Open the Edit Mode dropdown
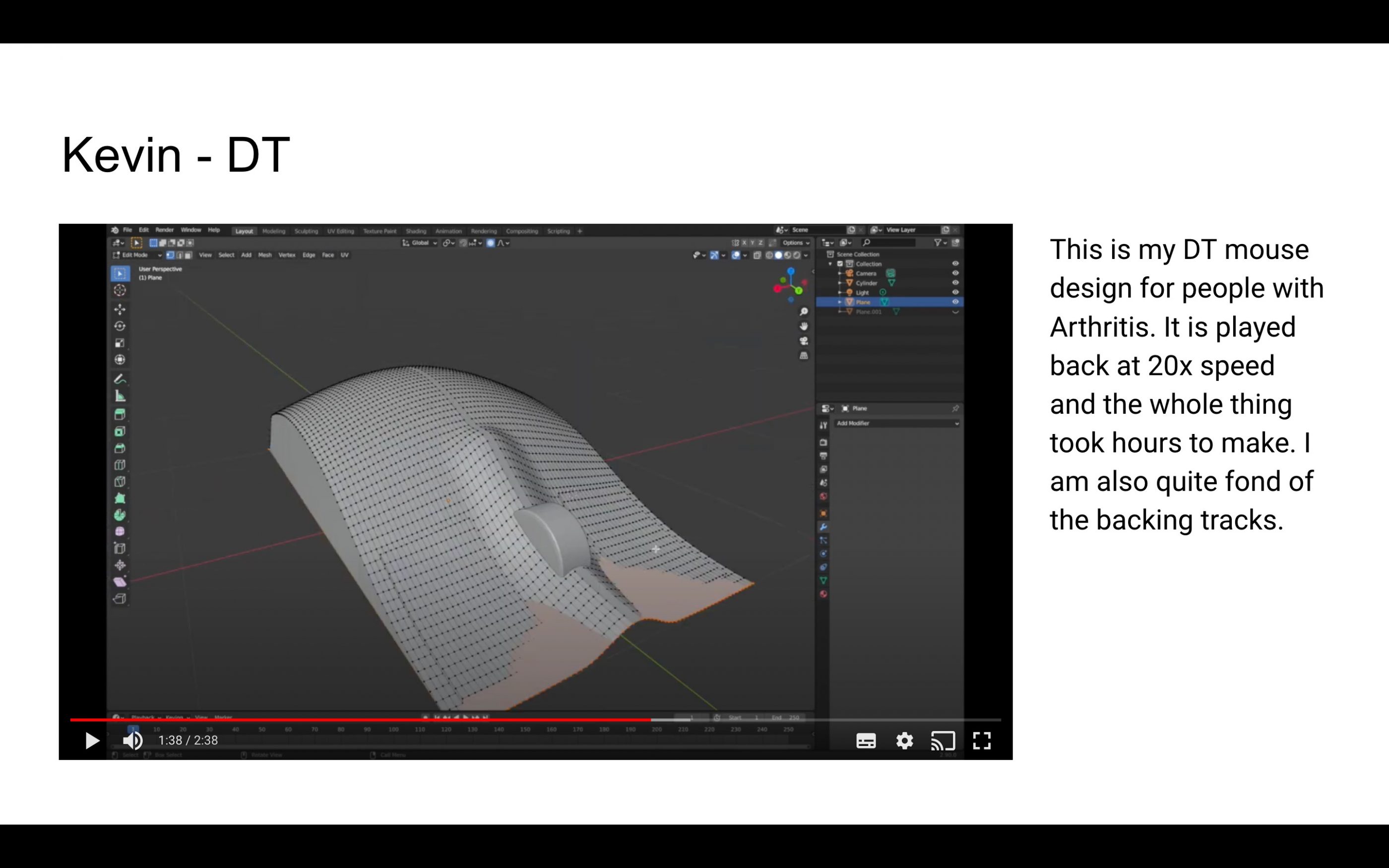1389x868 pixels. (138, 255)
